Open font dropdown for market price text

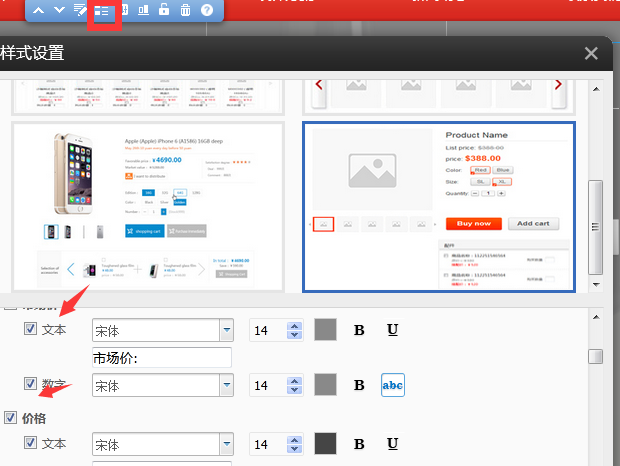click(227, 330)
